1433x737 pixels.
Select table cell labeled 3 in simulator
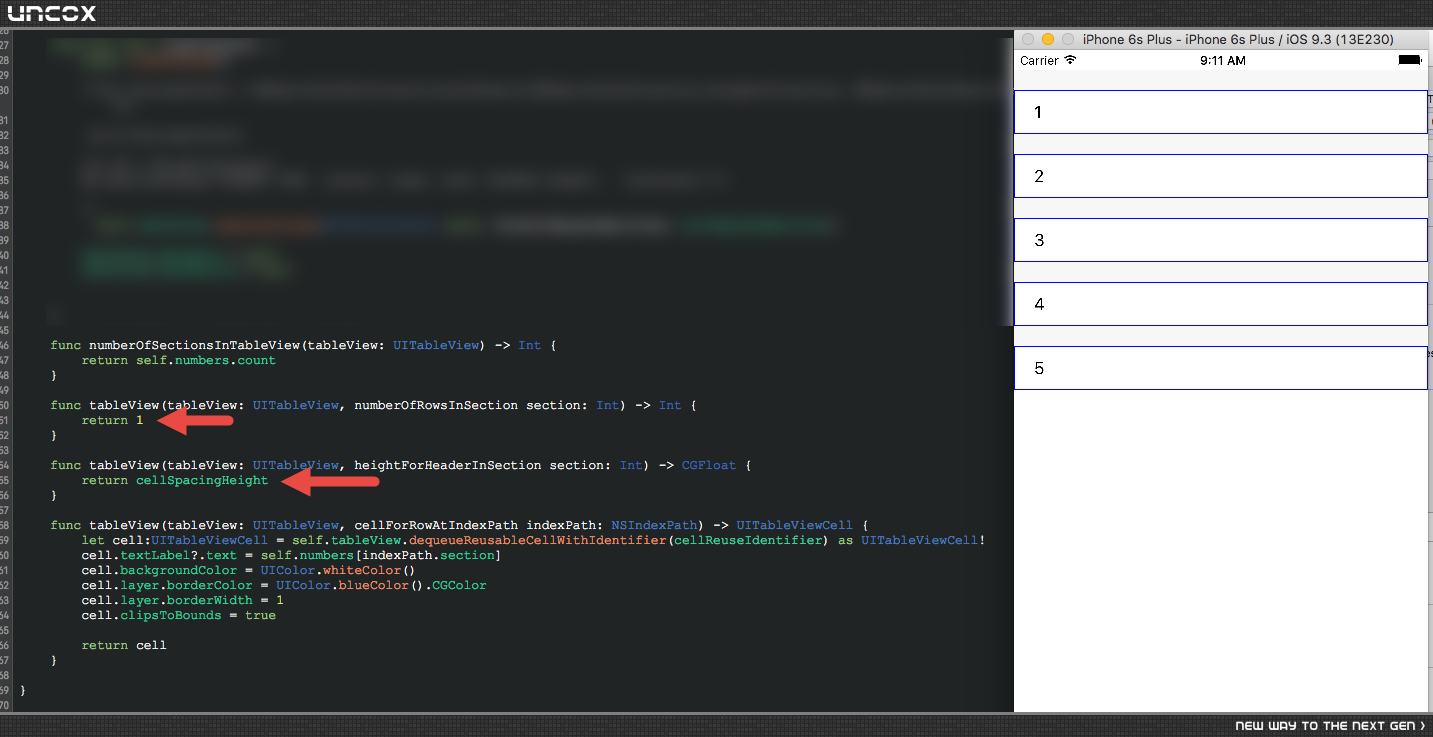1220,240
